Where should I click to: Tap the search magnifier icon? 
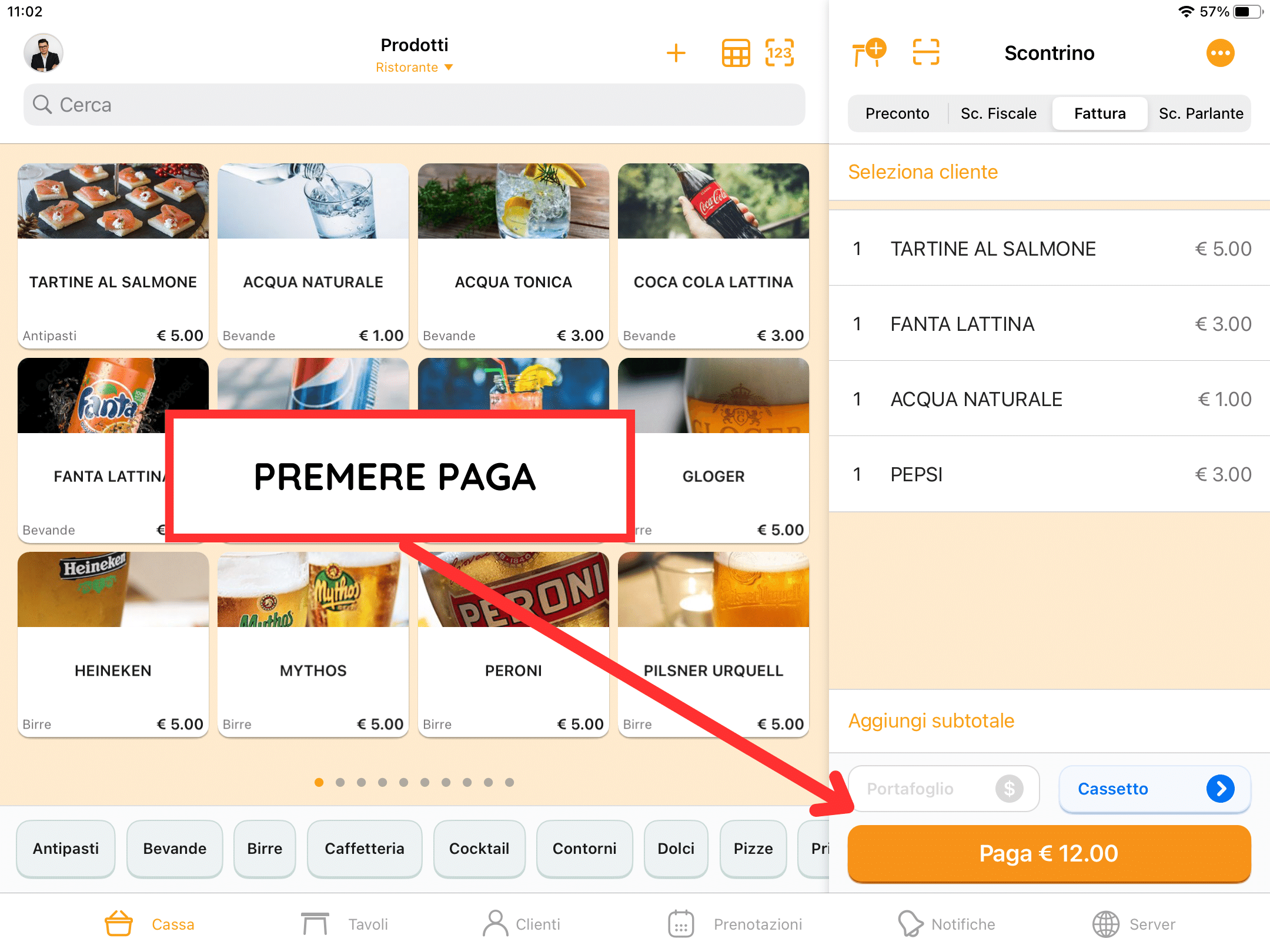[42, 105]
